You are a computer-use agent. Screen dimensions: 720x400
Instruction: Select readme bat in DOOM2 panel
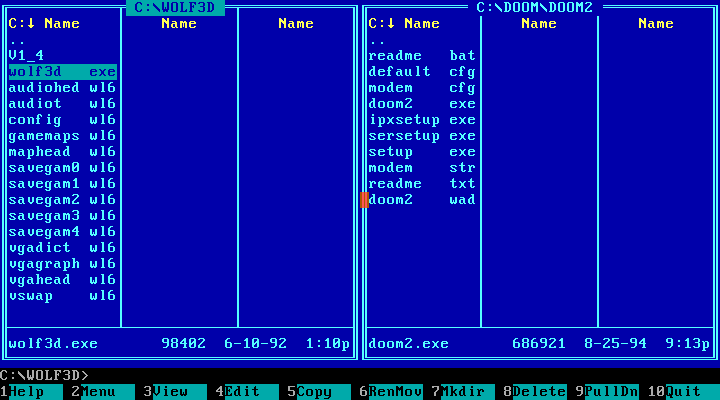[422, 56]
